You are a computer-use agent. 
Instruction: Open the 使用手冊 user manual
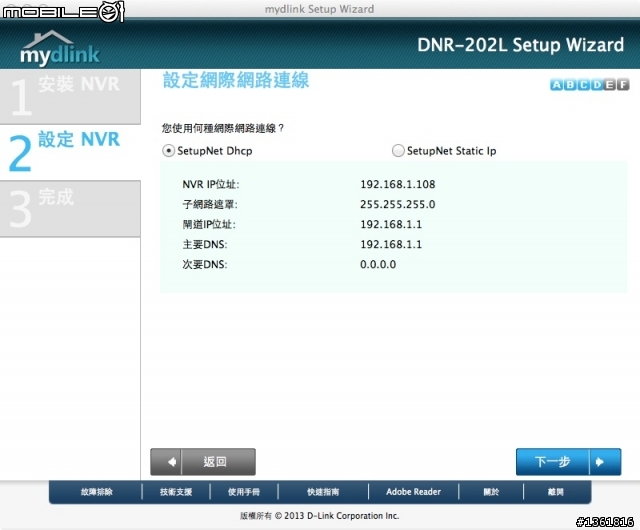point(244,492)
